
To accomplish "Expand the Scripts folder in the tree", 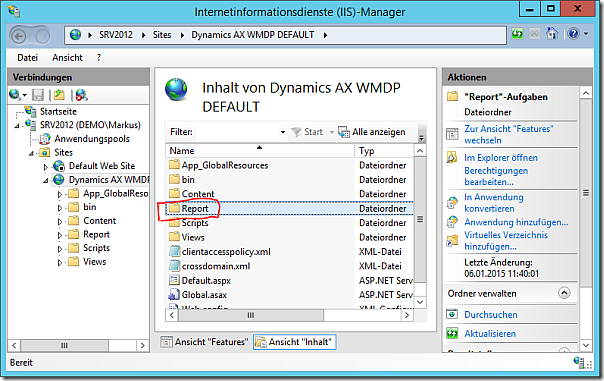I will (x=60, y=249).
